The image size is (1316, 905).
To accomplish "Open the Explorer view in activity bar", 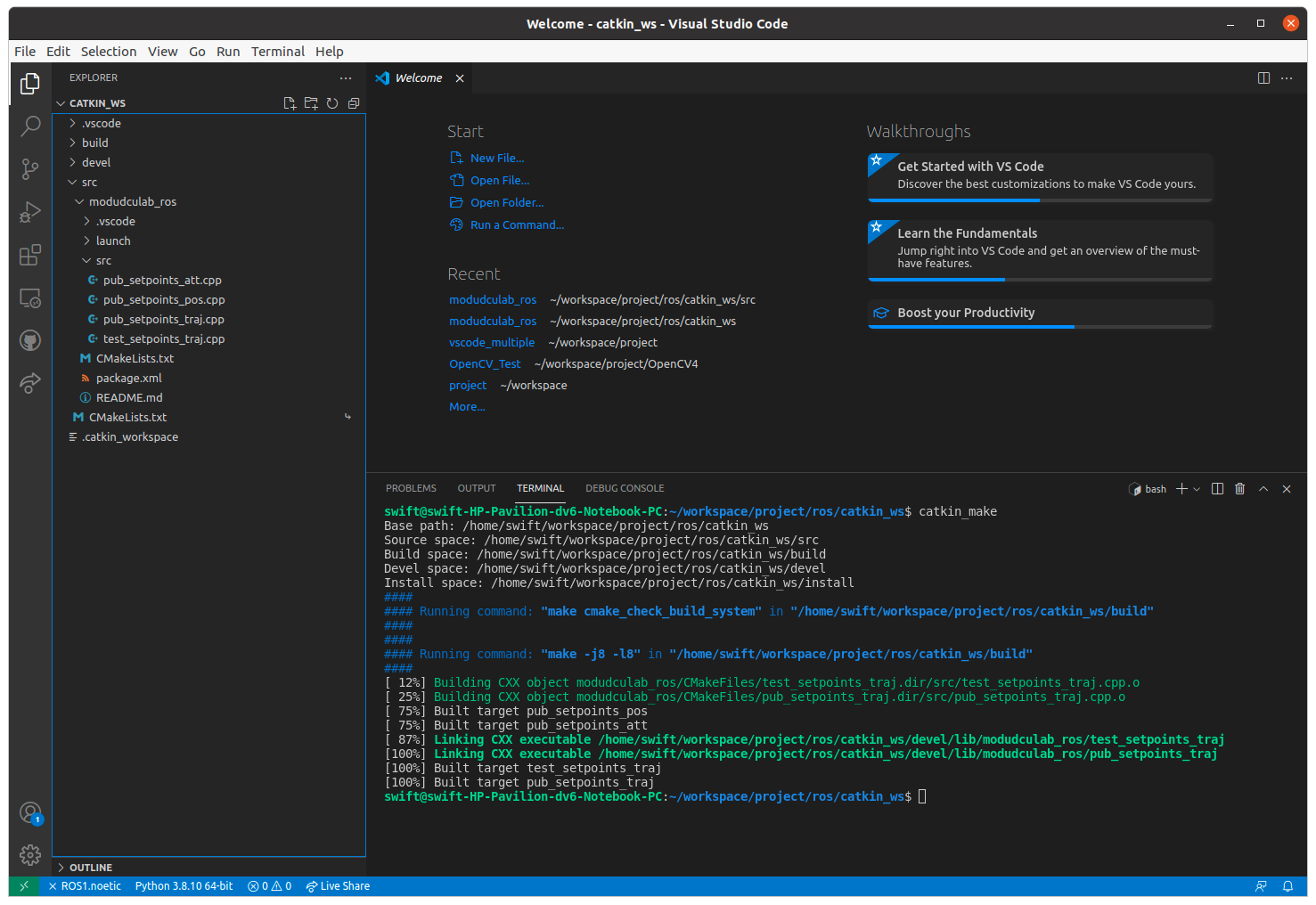I will point(30,83).
